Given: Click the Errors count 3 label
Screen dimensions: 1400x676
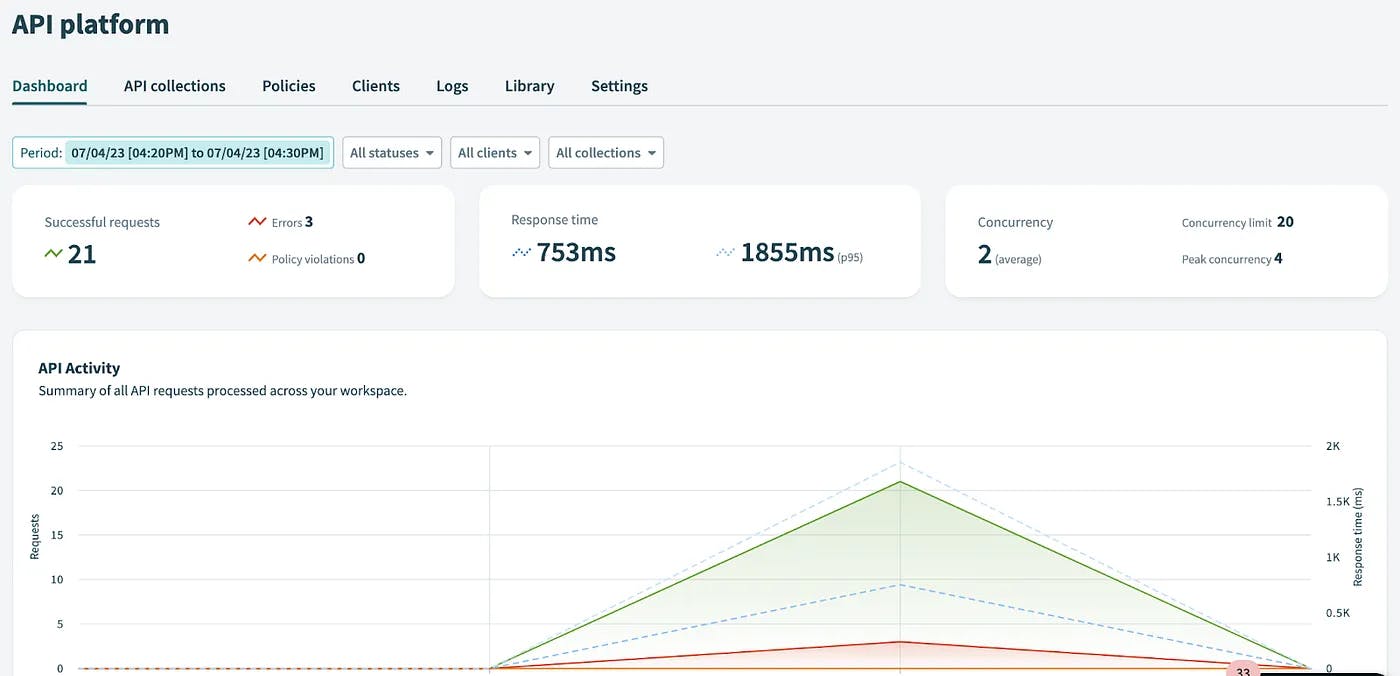Looking at the screenshot, I should click(x=308, y=222).
